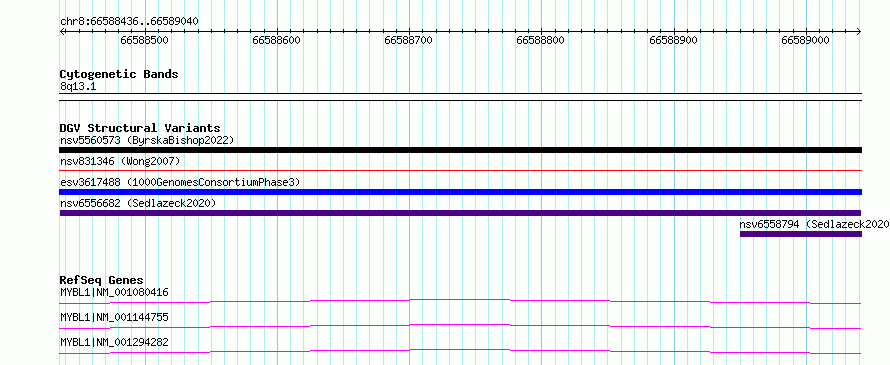The height and width of the screenshot is (365, 890).
Task: Open variant label nsv5560573 (ByrskaBishop2022)
Action: coord(147,140)
